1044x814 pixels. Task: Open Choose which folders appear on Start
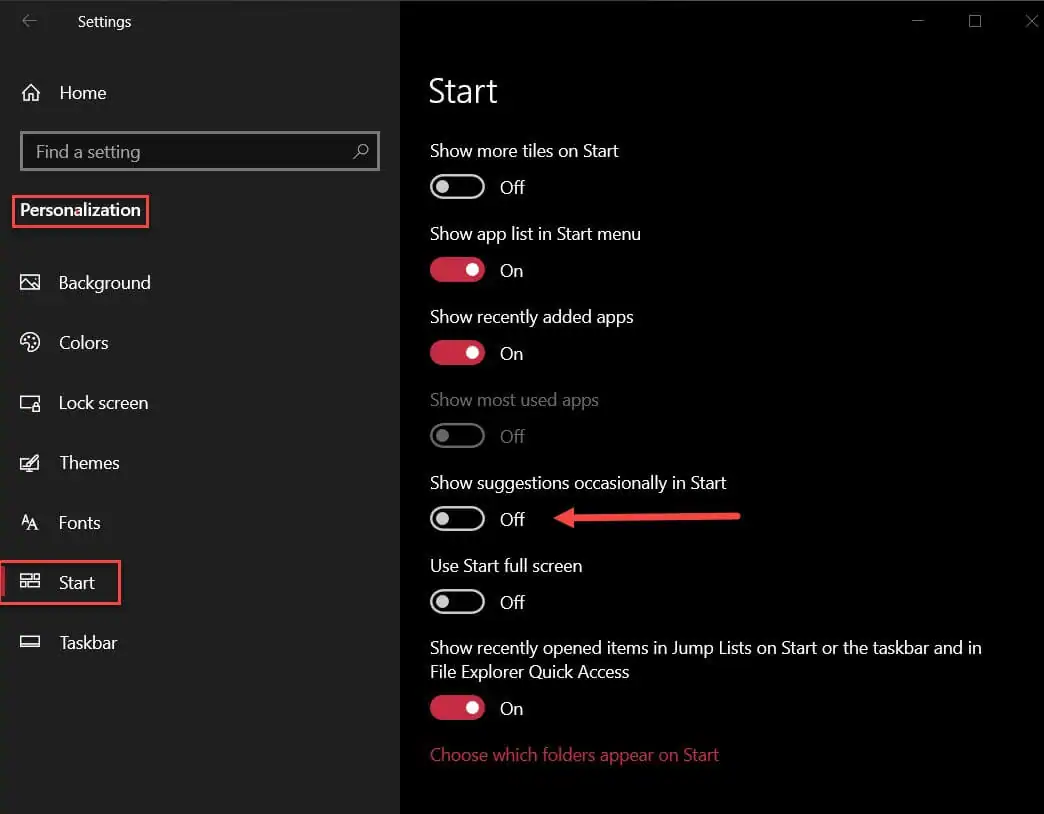tap(574, 755)
